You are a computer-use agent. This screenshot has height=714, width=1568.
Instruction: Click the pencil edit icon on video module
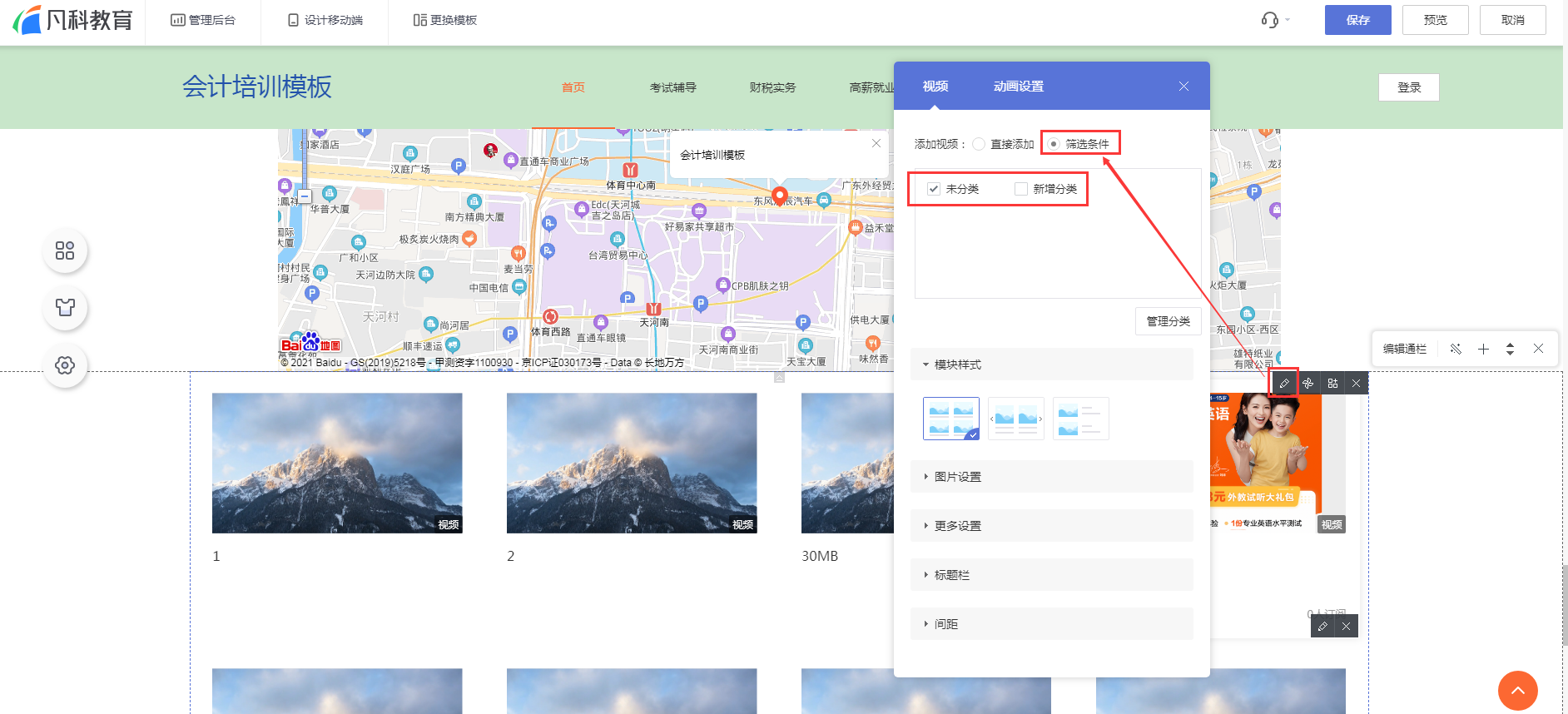click(x=1284, y=384)
